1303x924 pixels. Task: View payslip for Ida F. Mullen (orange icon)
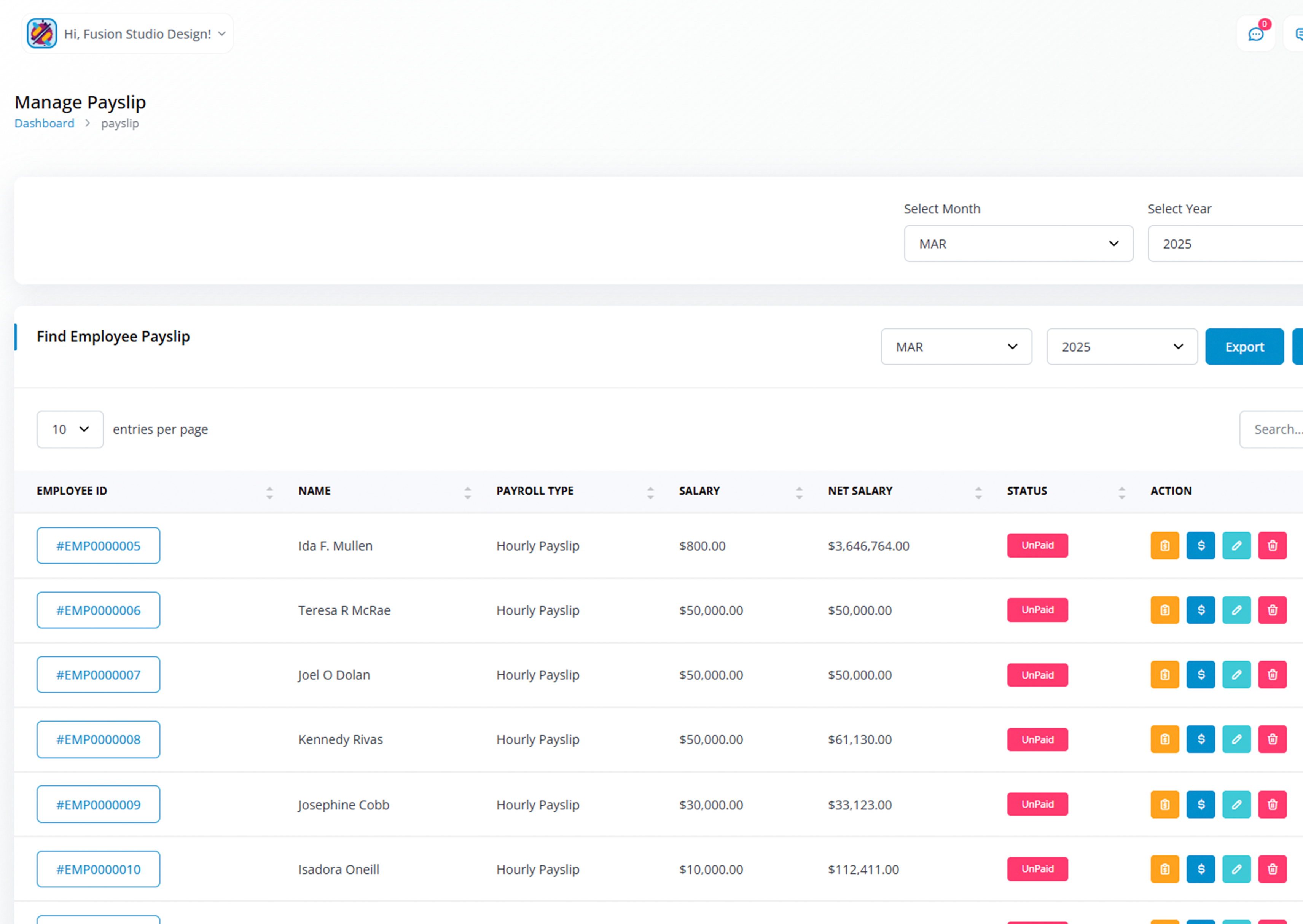[1165, 546]
